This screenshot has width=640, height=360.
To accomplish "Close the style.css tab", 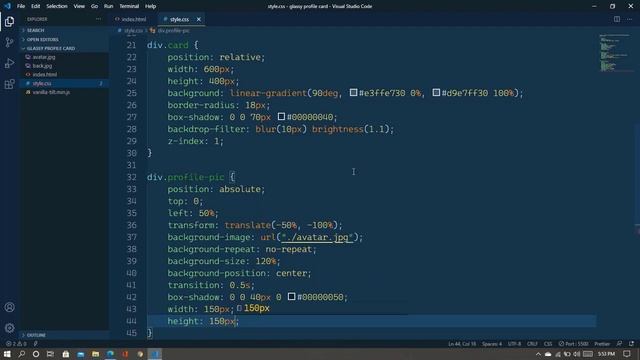I will point(199,19).
